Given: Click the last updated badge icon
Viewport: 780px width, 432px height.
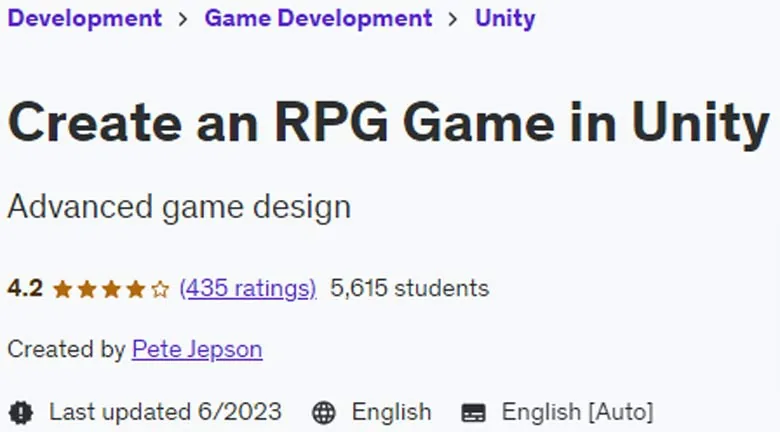Looking at the screenshot, I should coord(21,413).
